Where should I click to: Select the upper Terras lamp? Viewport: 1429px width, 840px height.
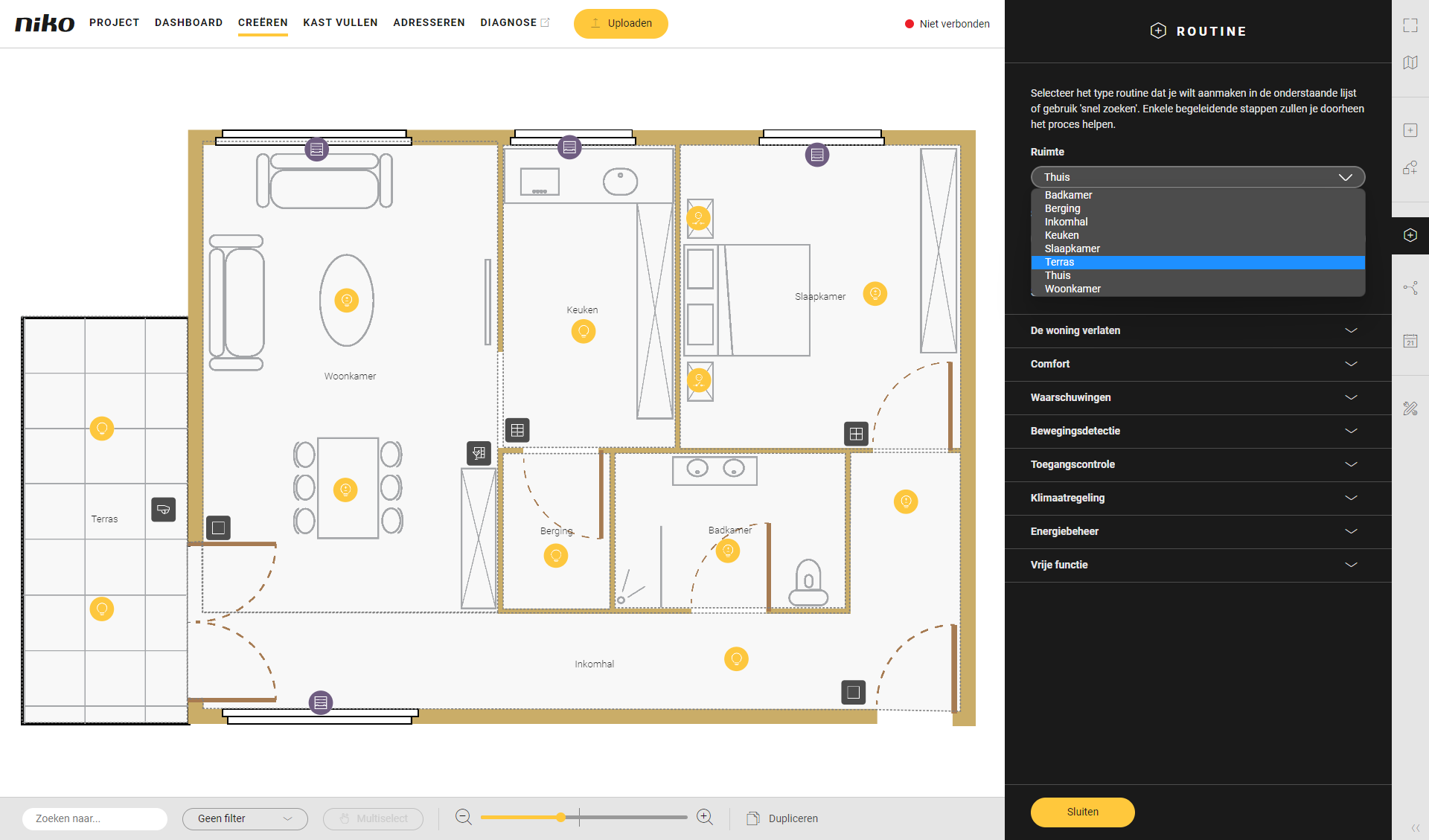point(102,428)
